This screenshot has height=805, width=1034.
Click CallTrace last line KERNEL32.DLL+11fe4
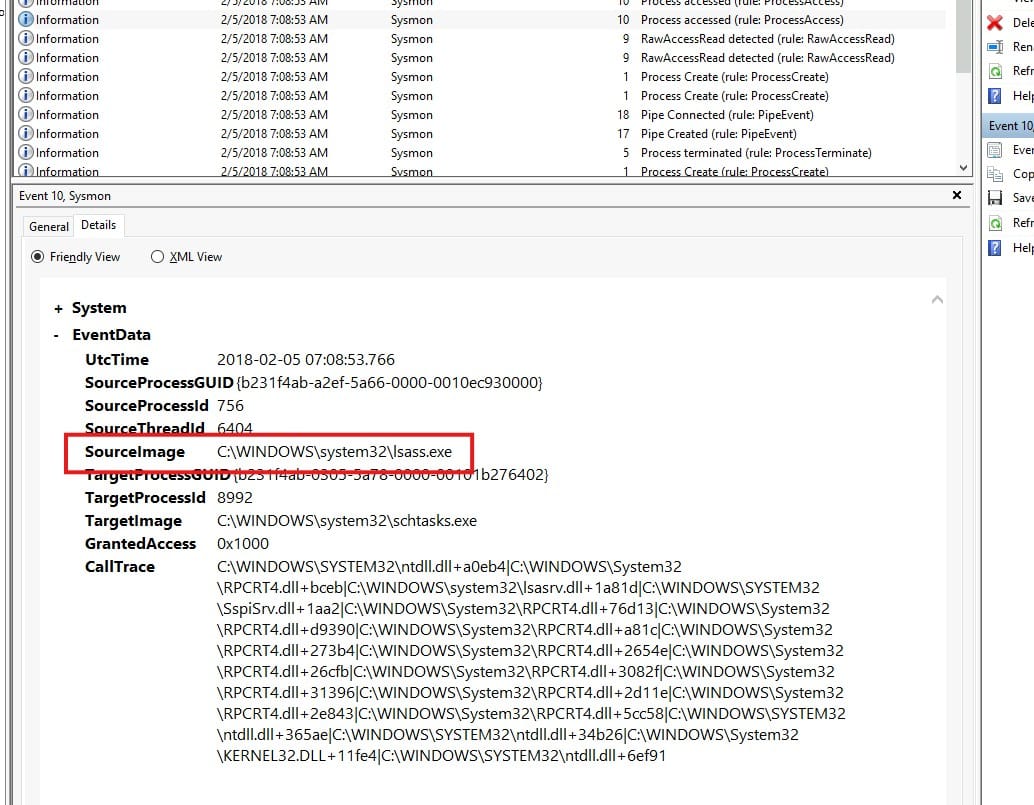(x=441, y=756)
